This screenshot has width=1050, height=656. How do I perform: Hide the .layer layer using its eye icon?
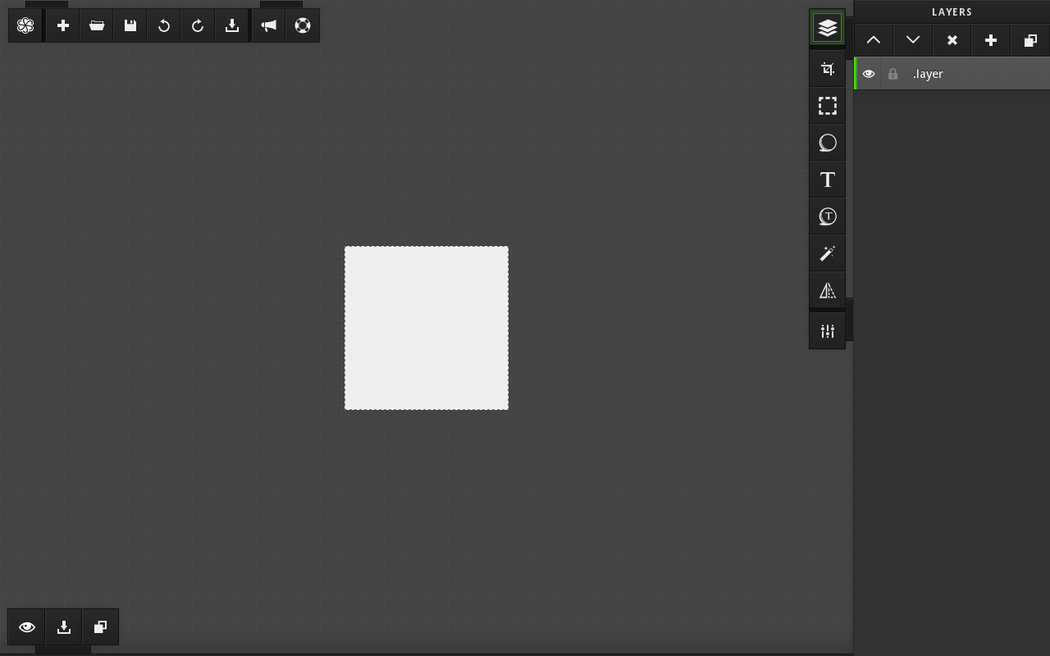869,74
